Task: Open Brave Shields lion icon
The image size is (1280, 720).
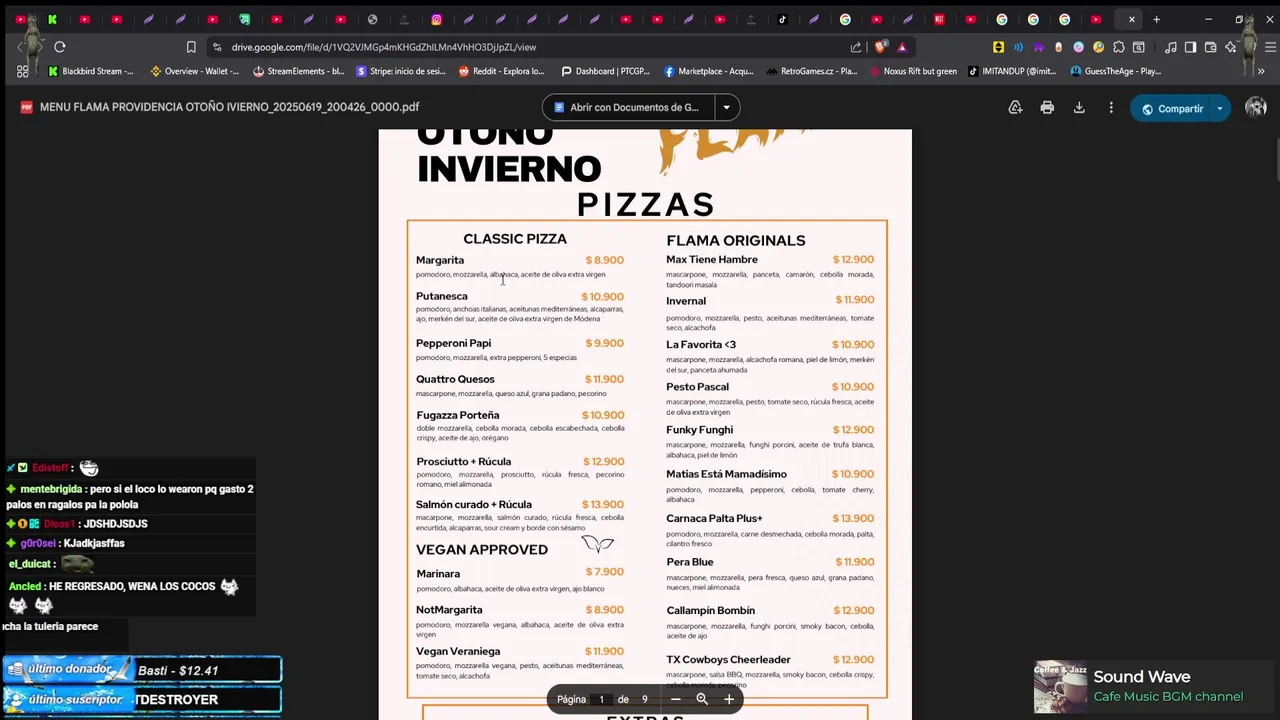Action: (881, 47)
